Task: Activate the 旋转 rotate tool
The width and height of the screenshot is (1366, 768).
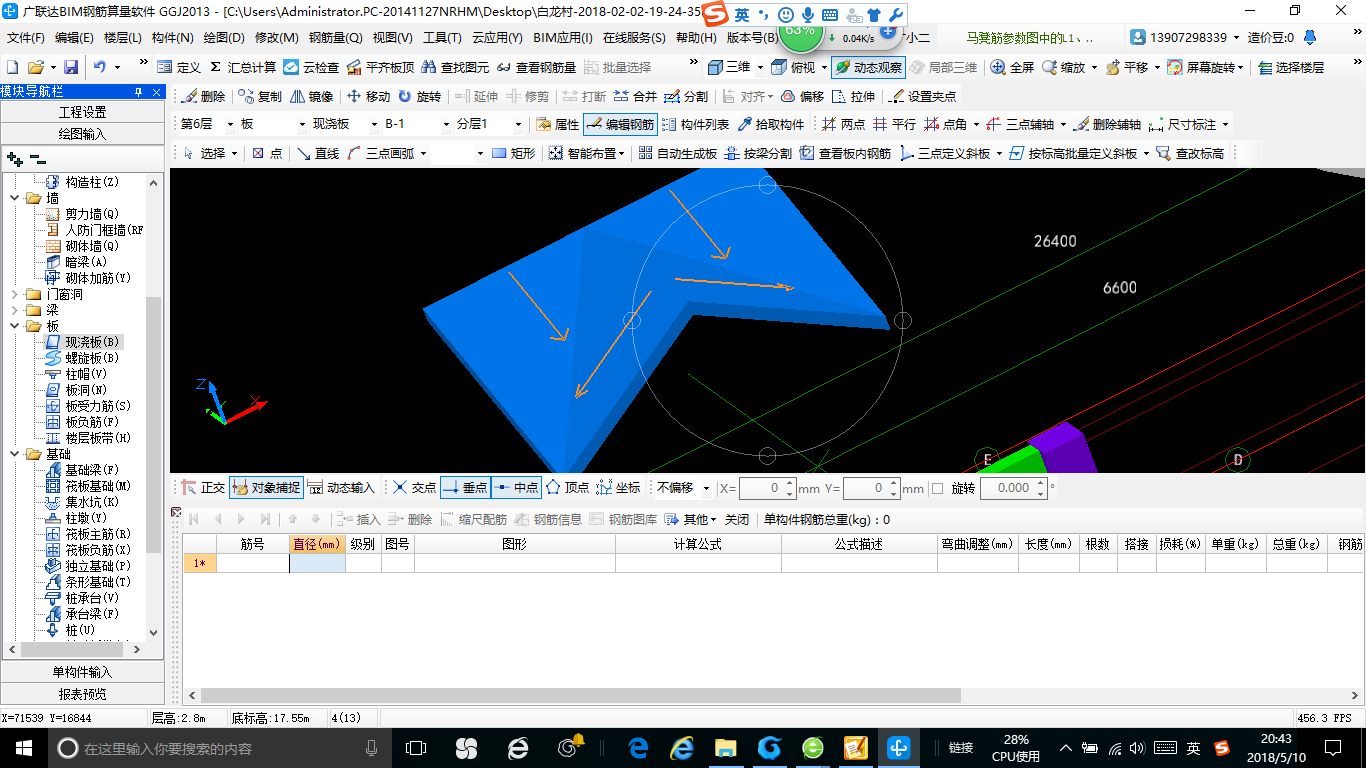Action: tap(419, 96)
